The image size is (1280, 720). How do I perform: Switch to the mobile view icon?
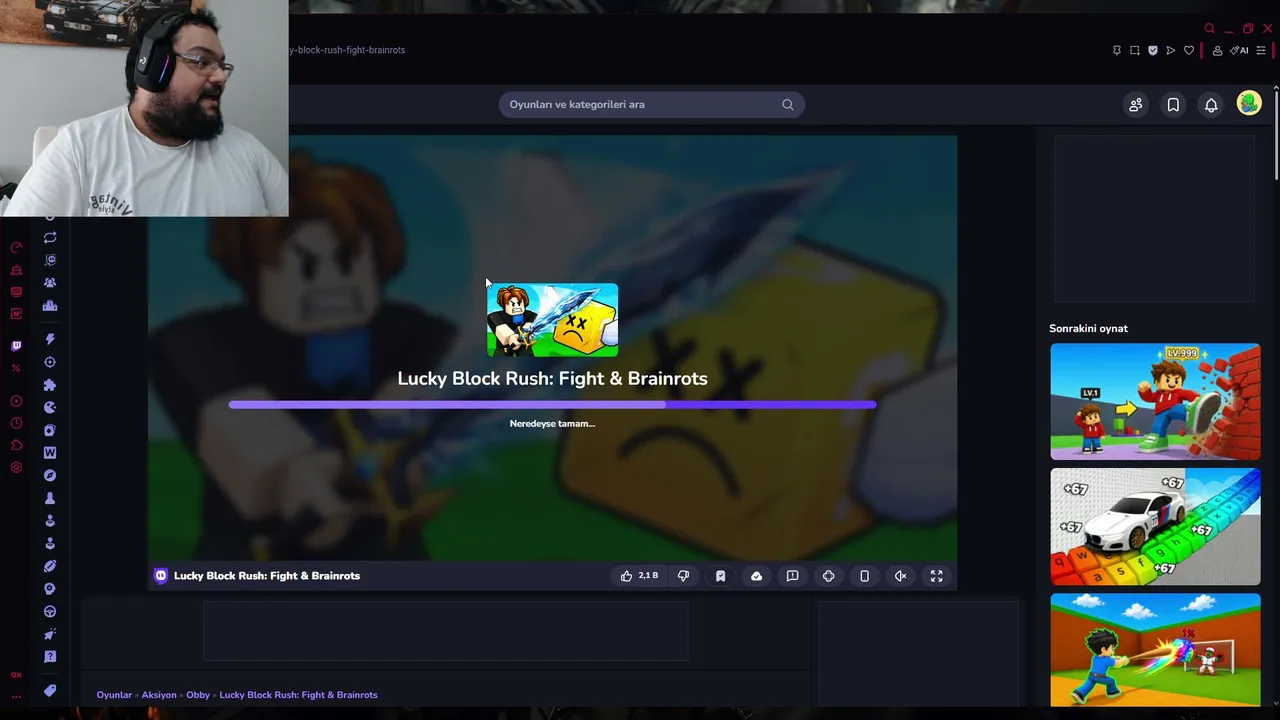pyautogui.click(x=864, y=576)
